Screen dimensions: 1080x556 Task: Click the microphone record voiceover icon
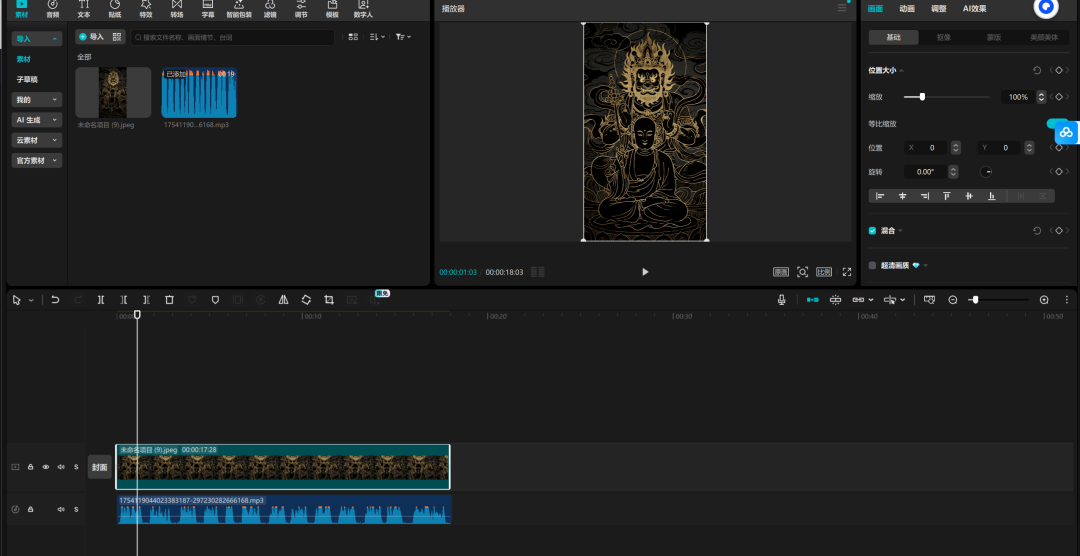[x=782, y=300]
